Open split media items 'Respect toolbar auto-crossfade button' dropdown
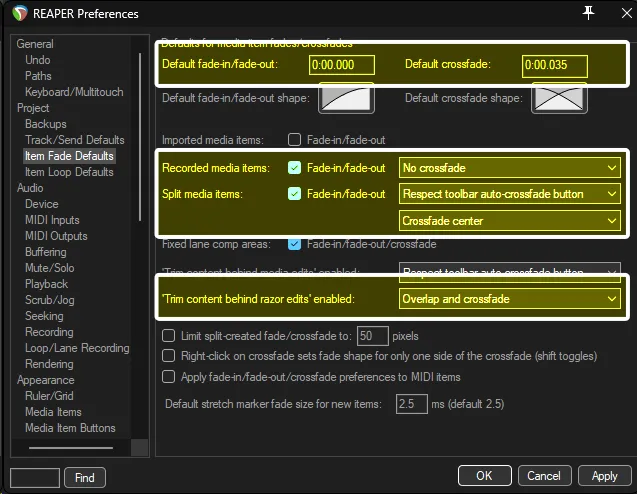The image size is (637, 494). pyautogui.click(x=510, y=194)
